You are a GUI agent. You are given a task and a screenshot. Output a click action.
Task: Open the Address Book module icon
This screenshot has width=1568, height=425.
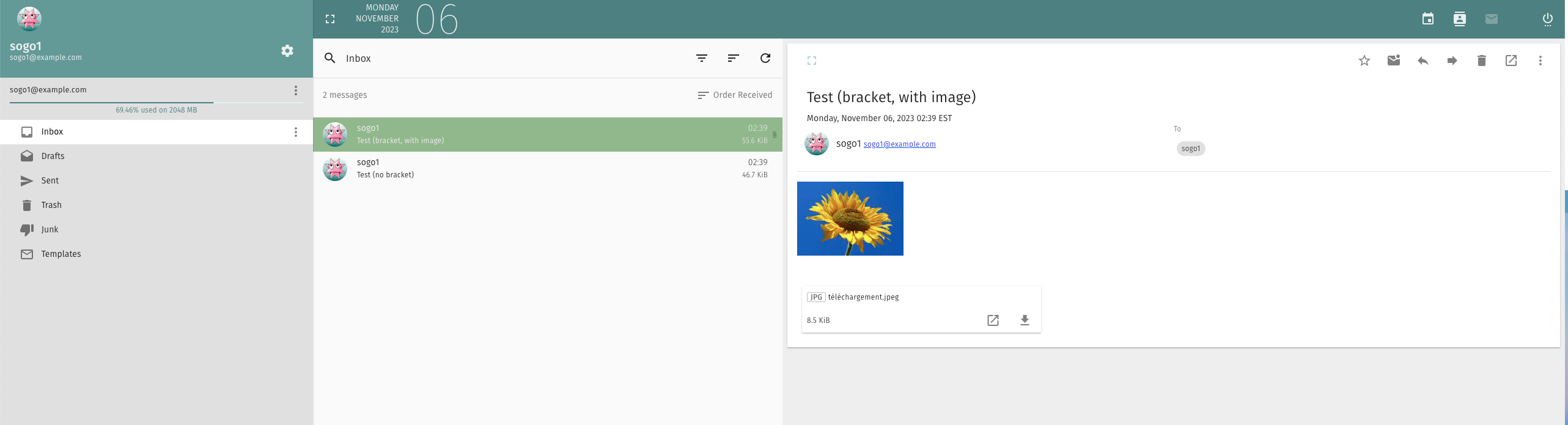pos(1459,19)
